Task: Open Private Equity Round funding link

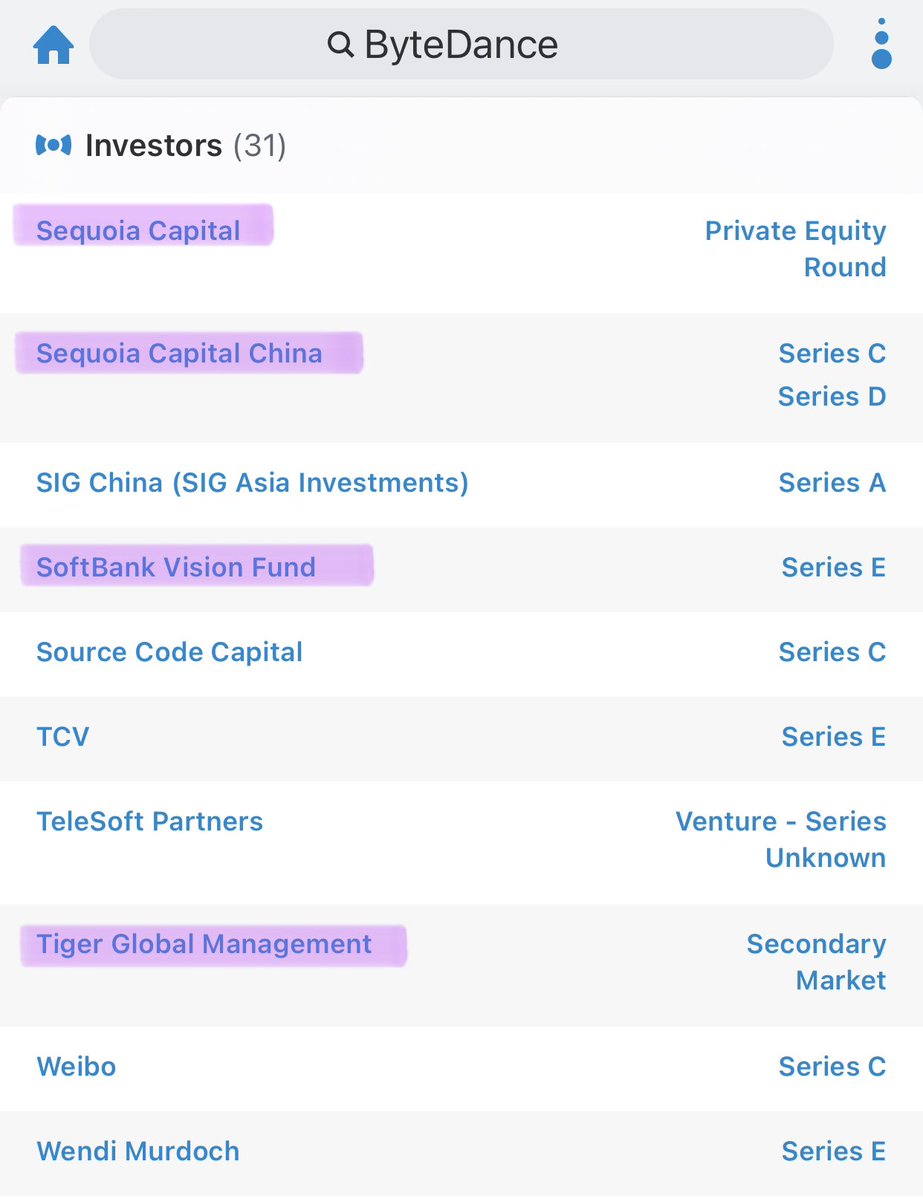Action: pyautogui.click(x=795, y=249)
